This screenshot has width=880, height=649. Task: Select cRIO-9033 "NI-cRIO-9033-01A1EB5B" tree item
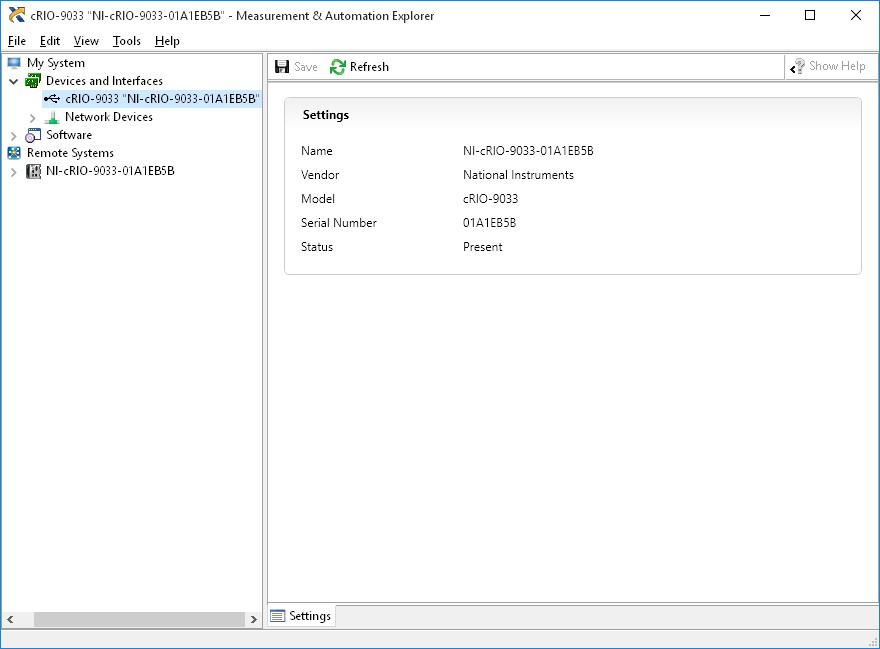pyautogui.click(x=162, y=99)
